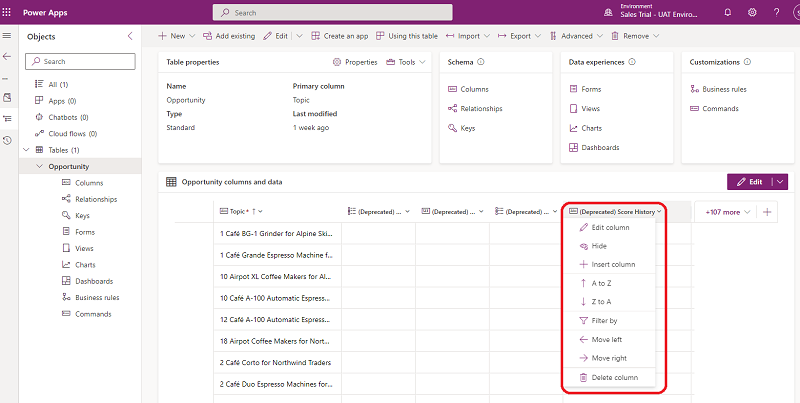Open help question mark icon
800x403 pixels.
(x=776, y=13)
